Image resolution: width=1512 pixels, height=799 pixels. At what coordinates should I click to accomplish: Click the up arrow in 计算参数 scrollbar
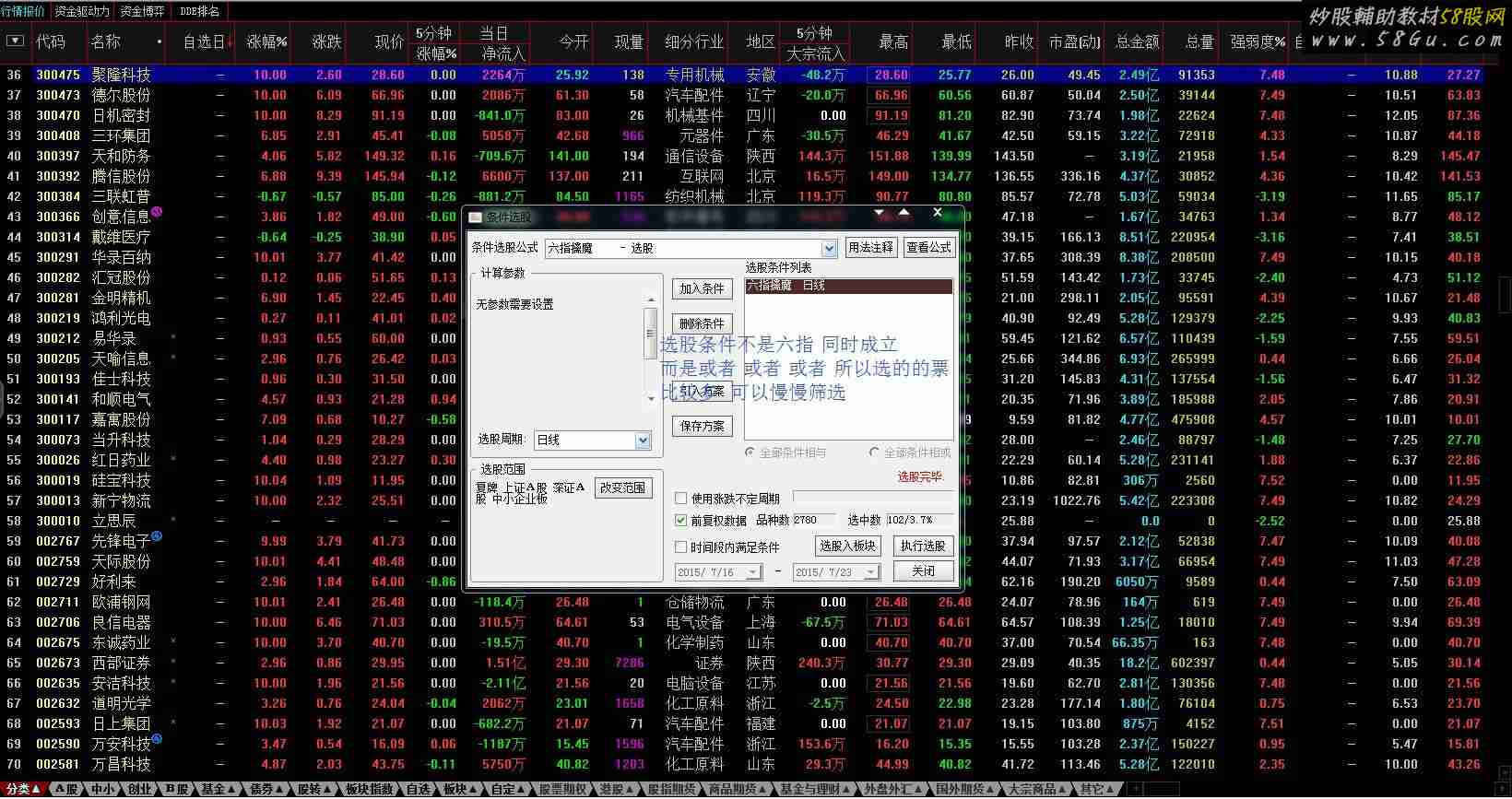(650, 300)
